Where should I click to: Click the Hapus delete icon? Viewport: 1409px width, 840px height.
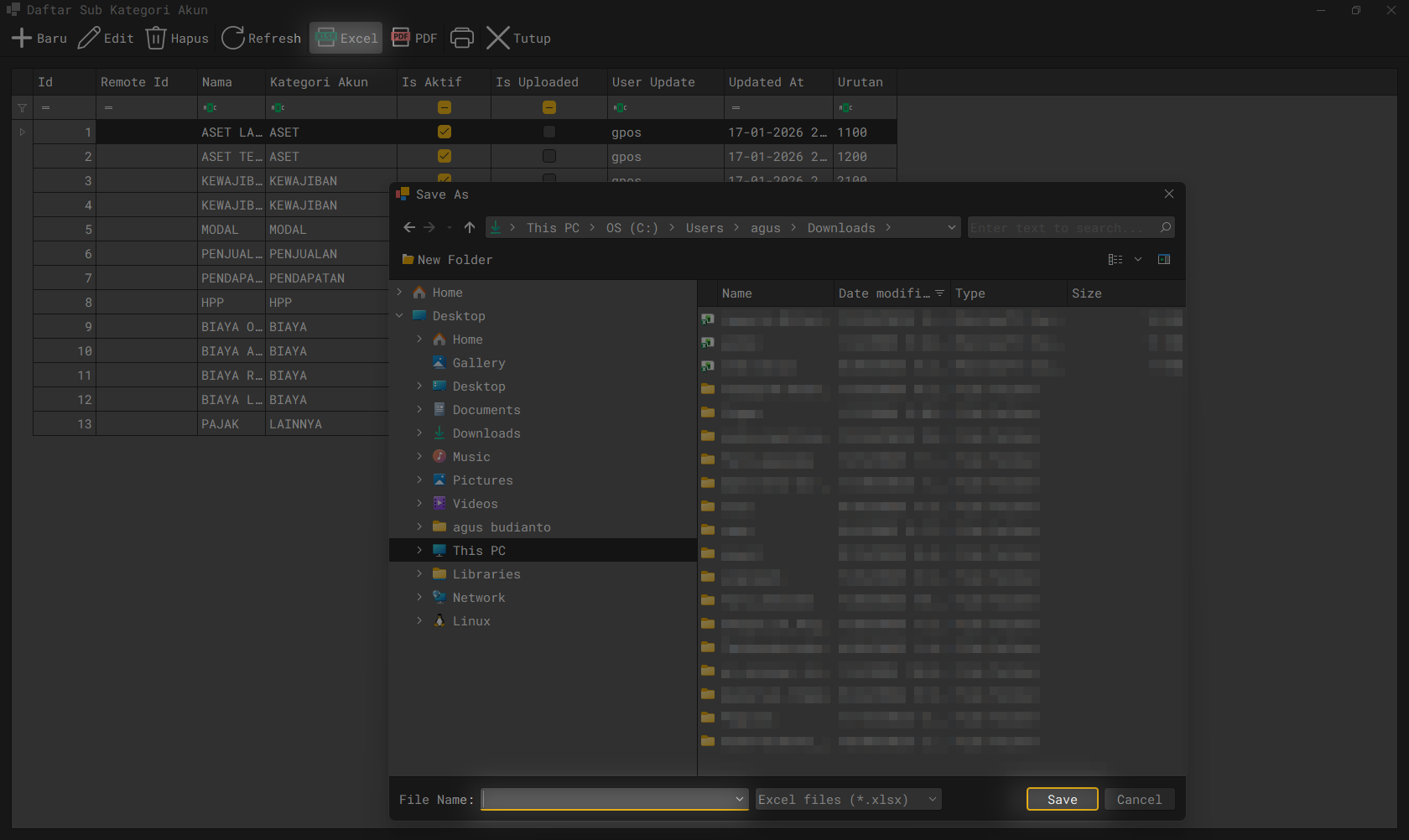(155, 38)
